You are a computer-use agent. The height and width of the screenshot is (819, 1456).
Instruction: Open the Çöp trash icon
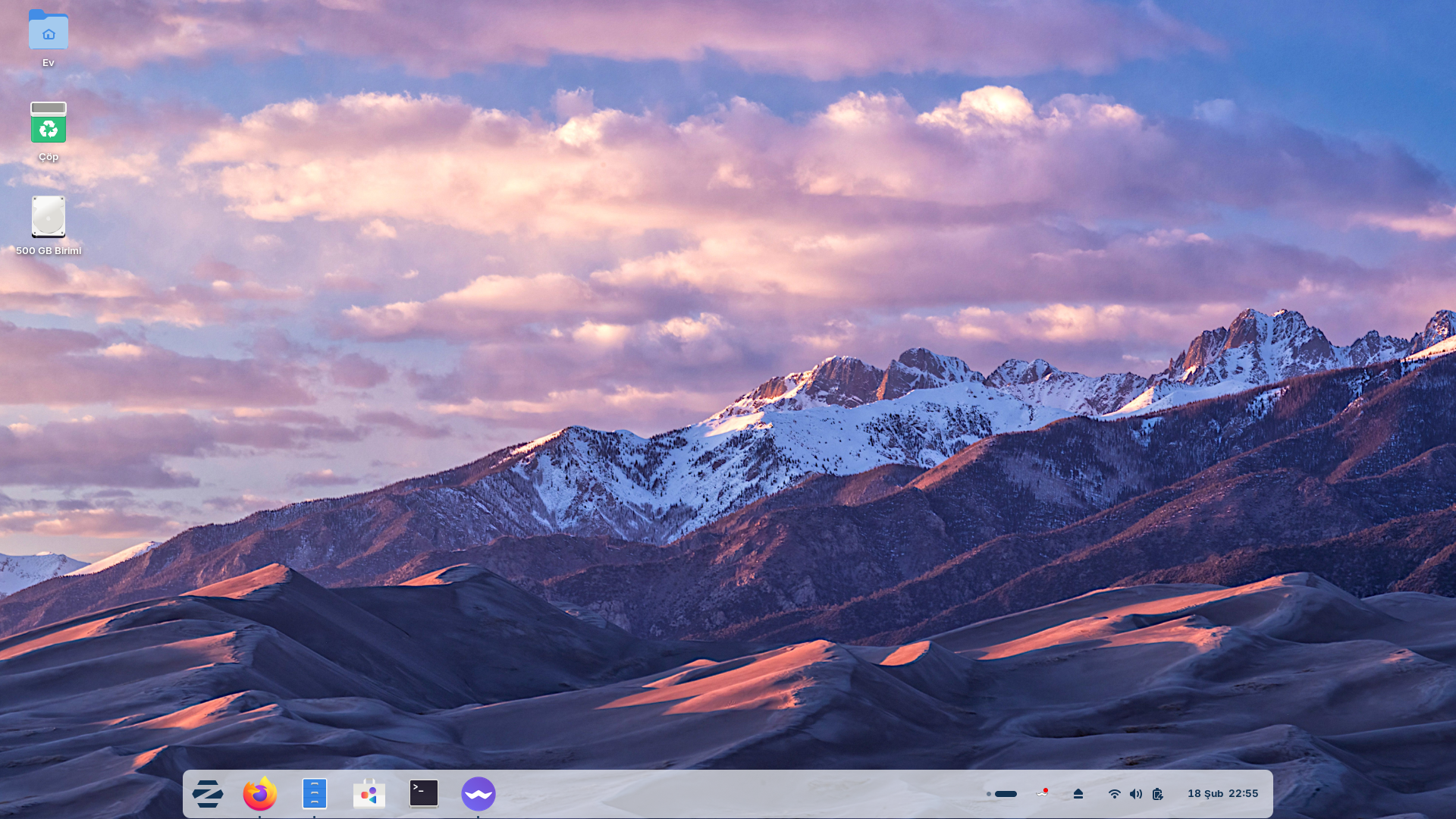click(x=49, y=124)
